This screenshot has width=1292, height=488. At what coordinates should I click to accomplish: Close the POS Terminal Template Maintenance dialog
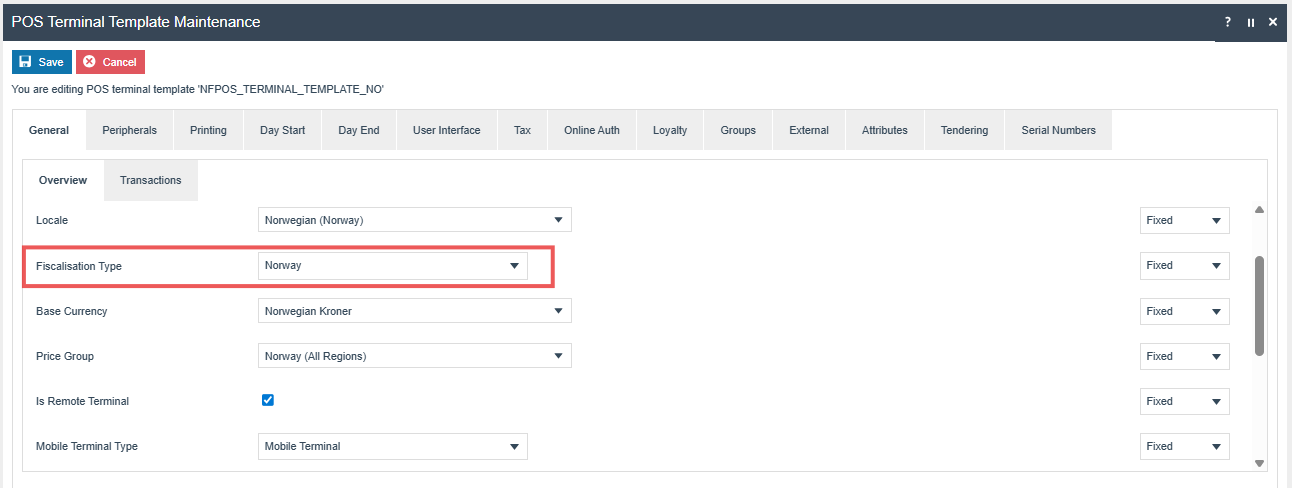pyautogui.click(x=1273, y=22)
